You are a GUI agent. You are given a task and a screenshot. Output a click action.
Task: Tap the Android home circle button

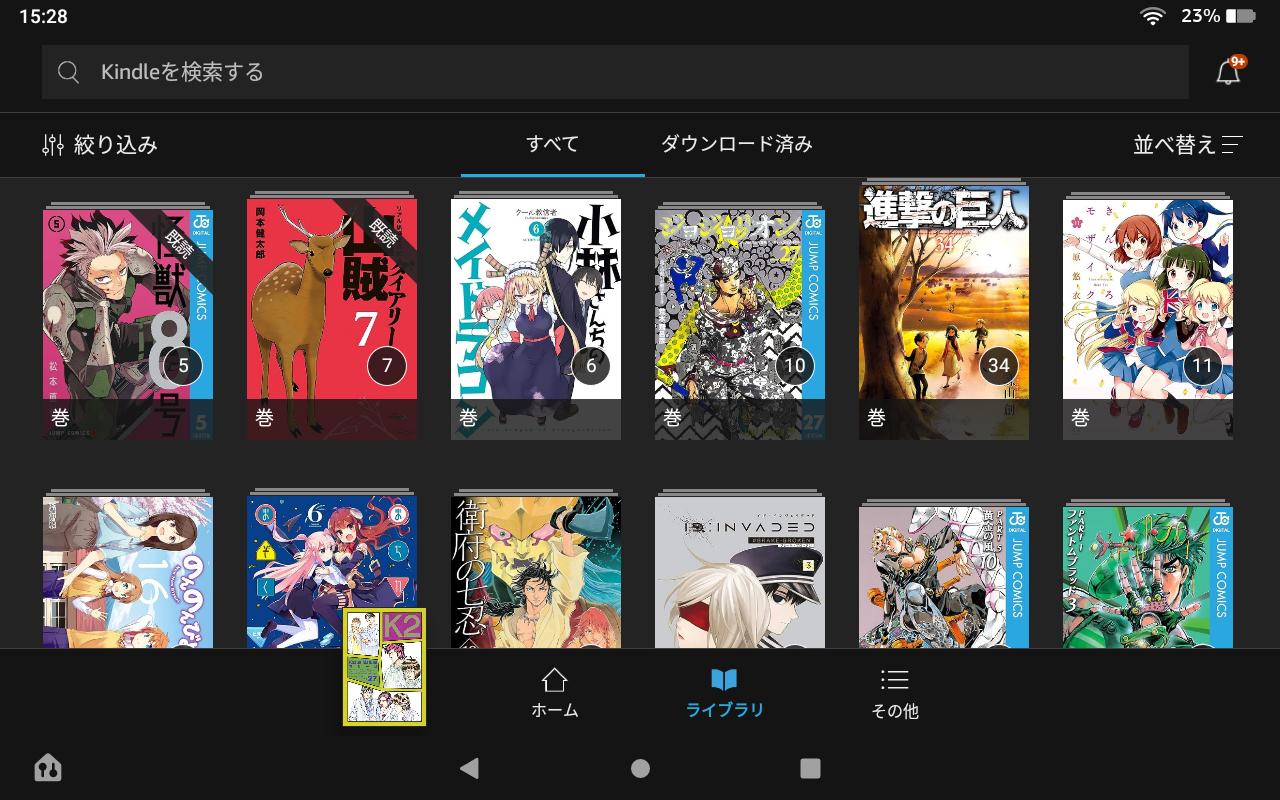coord(640,768)
